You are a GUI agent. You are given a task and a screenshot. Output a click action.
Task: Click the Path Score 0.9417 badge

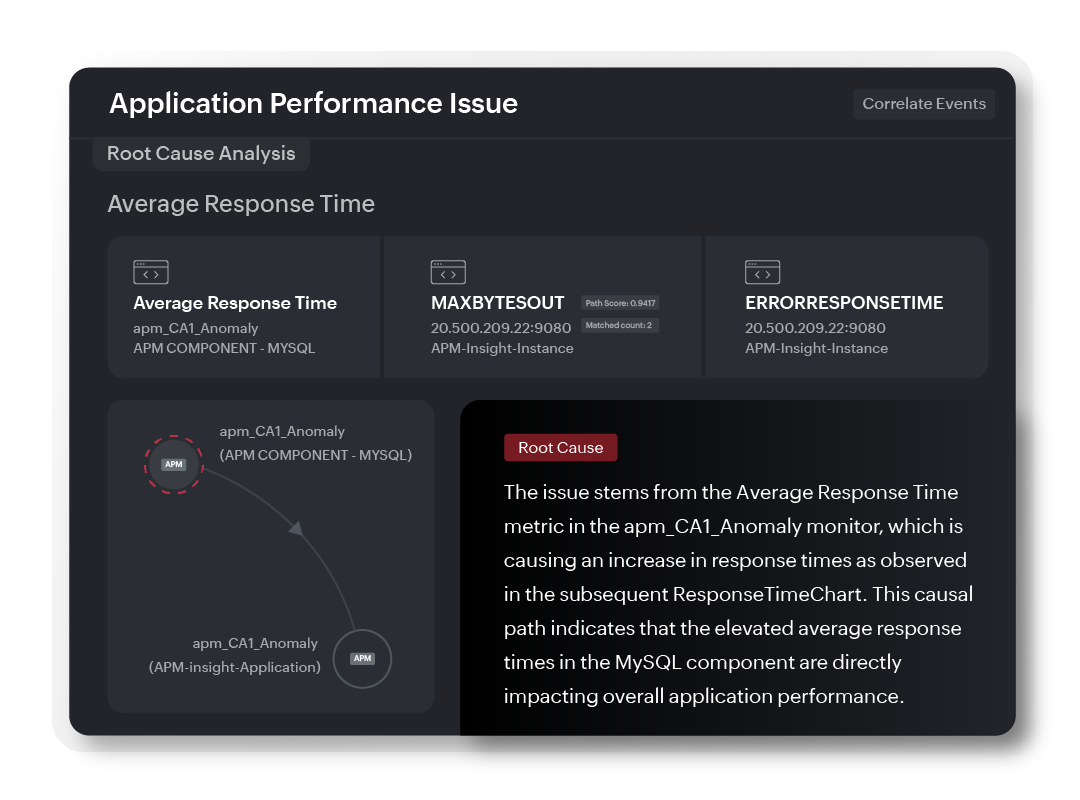tap(619, 302)
